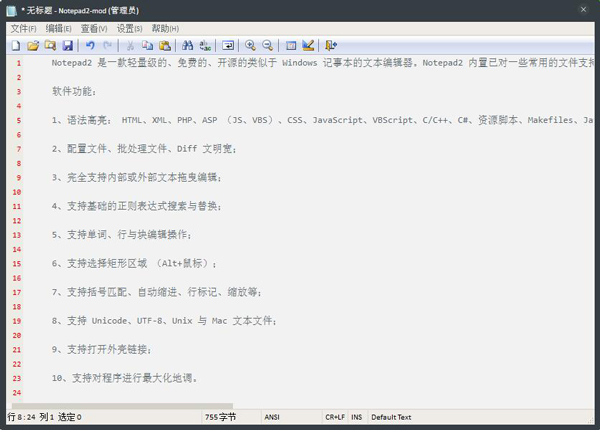Click the text 软件功能

click(x=74, y=91)
